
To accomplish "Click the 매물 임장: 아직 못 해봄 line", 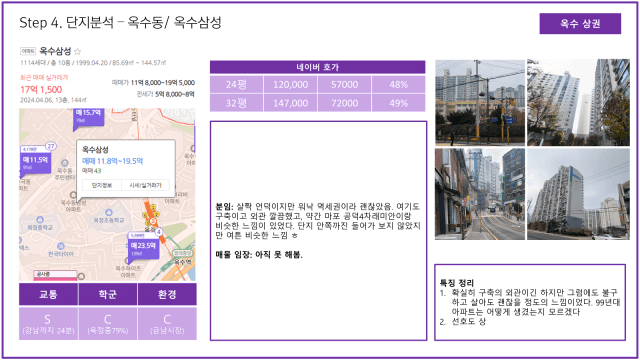I will coord(259,255).
